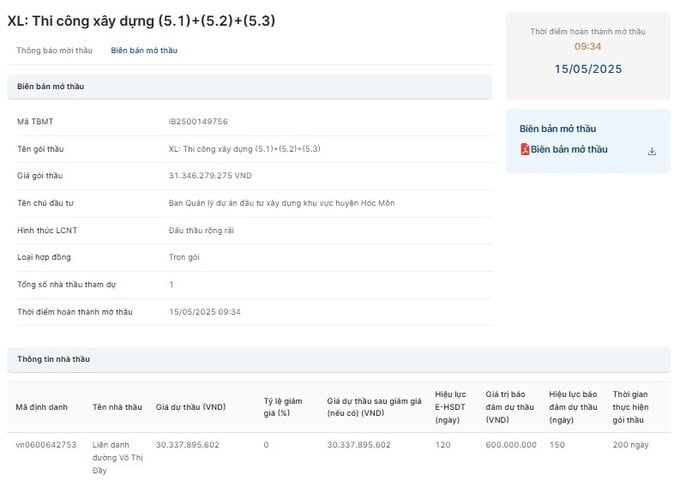The height and width of the screenshot is (481, 680).
Task: Click the bid guarantee value 600.000.000
Action: pyautogui.click(x=511, y=445)
